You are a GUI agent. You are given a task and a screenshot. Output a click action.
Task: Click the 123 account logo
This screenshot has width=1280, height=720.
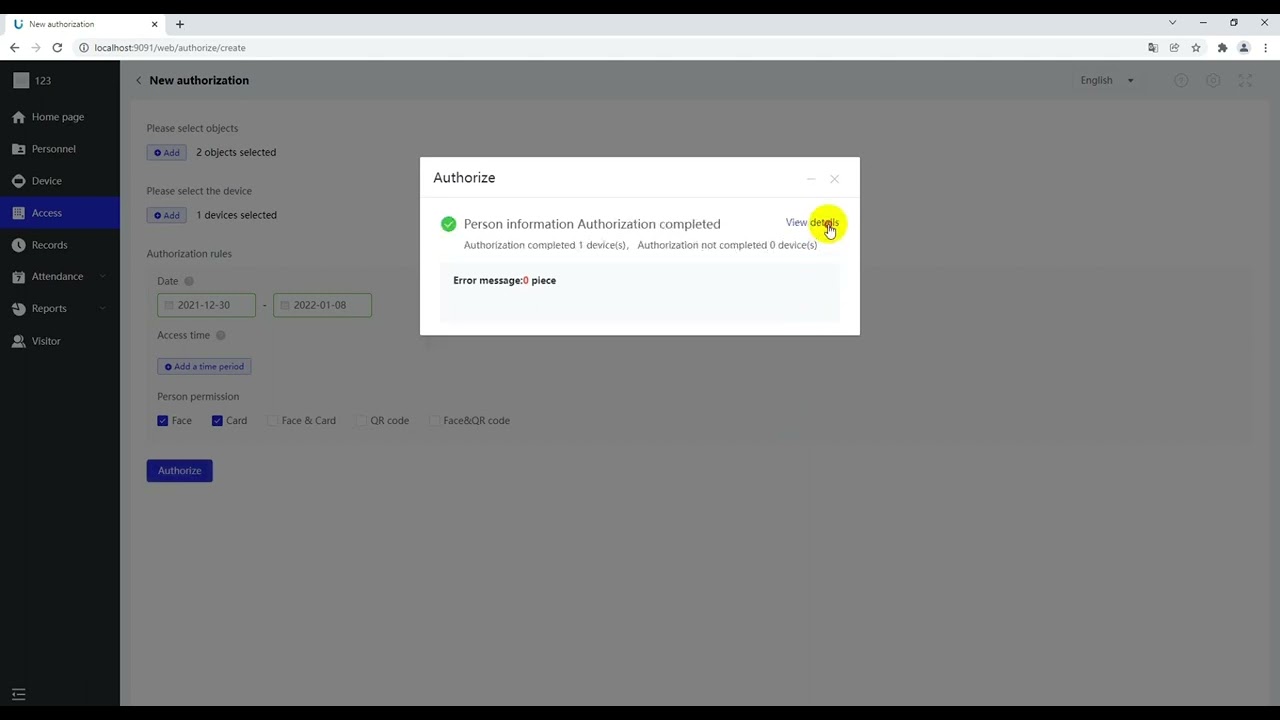click(x=21, y=81)
